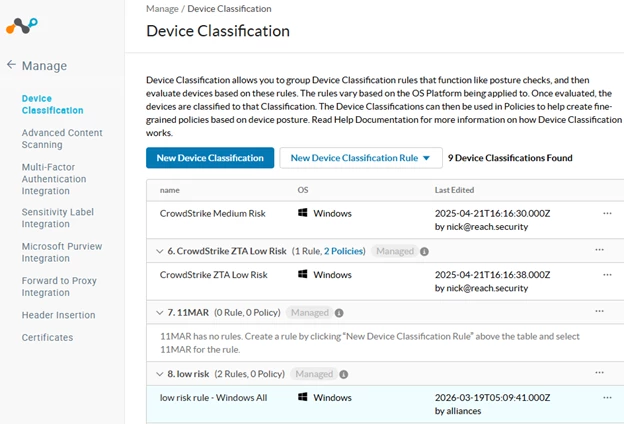Click info icon next to CrowdStrike ZTA Low Risk Managed
The height and width of the screenshot is (424, 624).
[x=424, y=252]
